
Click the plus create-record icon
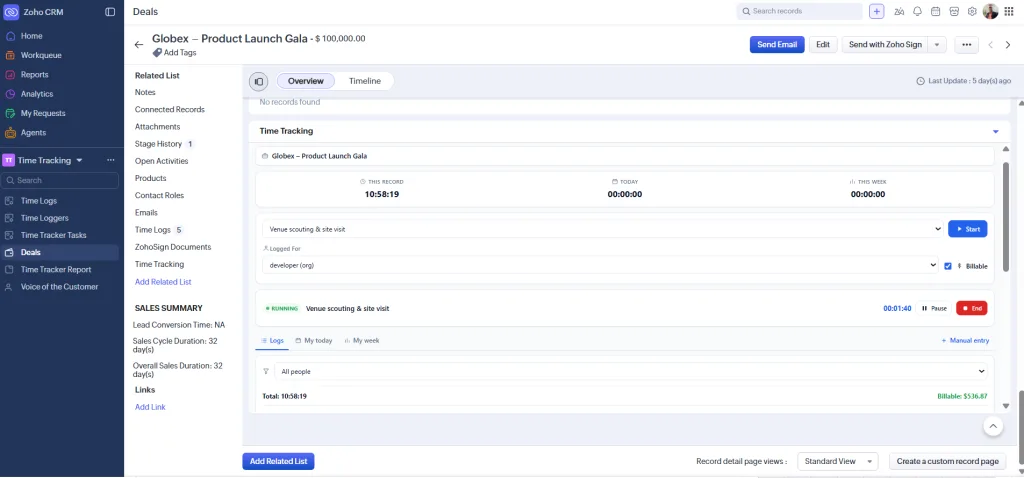pos(876,11)
